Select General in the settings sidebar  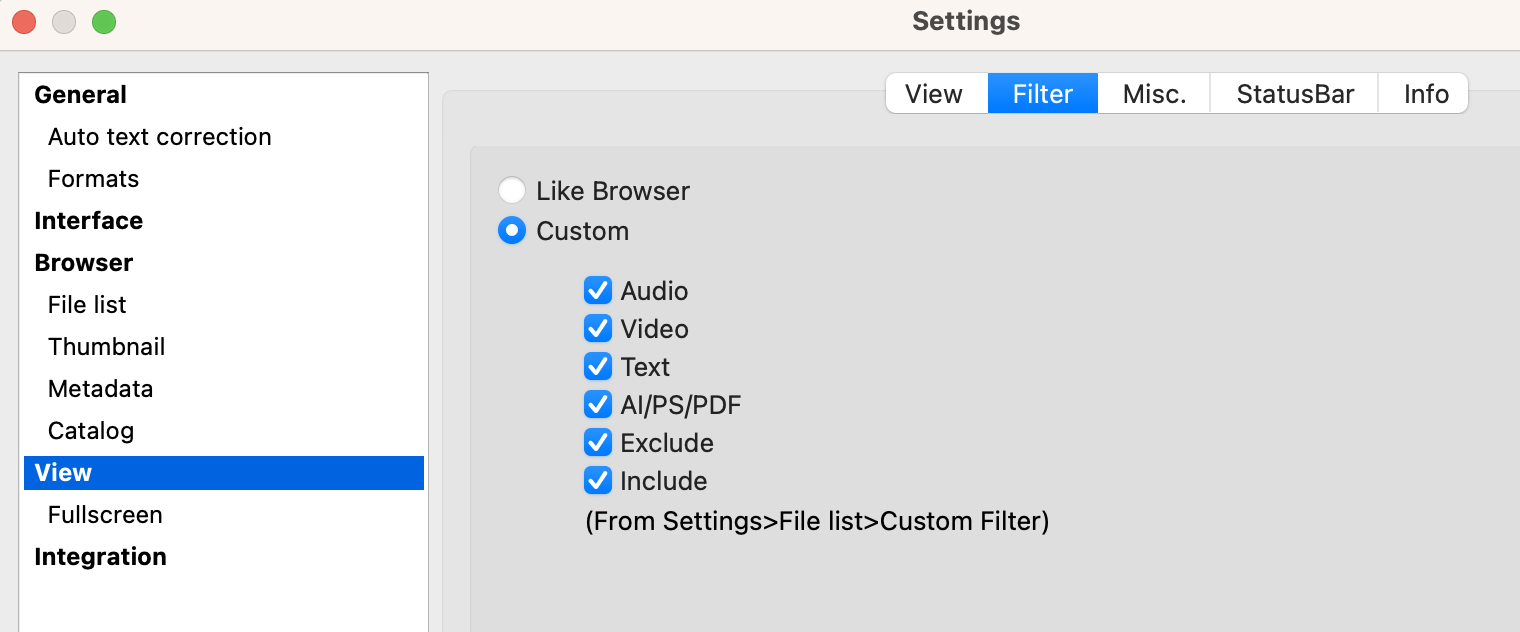(81, 95)
